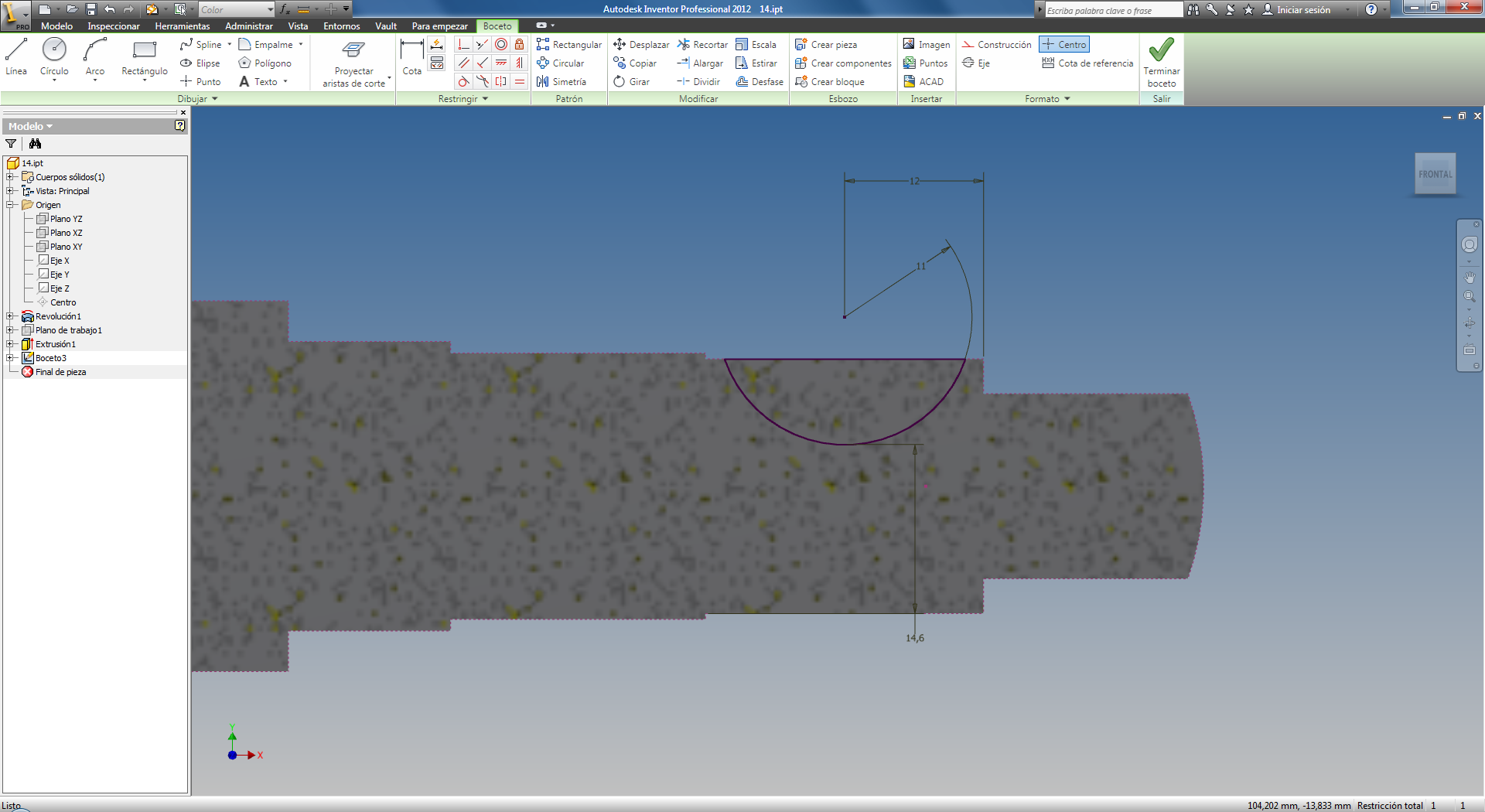The height and width of the screenshot is (812, 1485).
Task: Toggle the Centro point format
Action: 1064,45
